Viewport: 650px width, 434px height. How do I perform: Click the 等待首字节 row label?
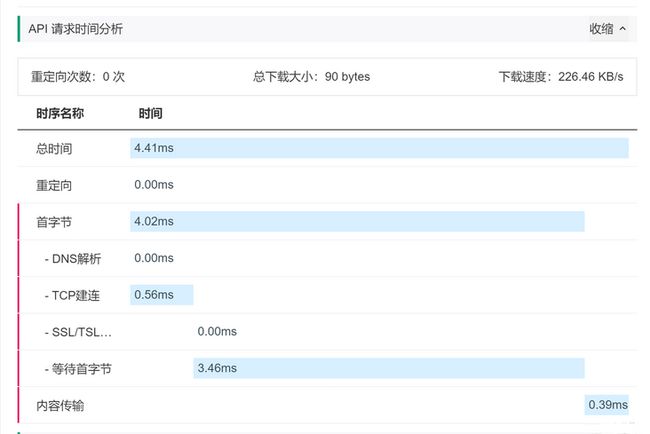(78, 369)
